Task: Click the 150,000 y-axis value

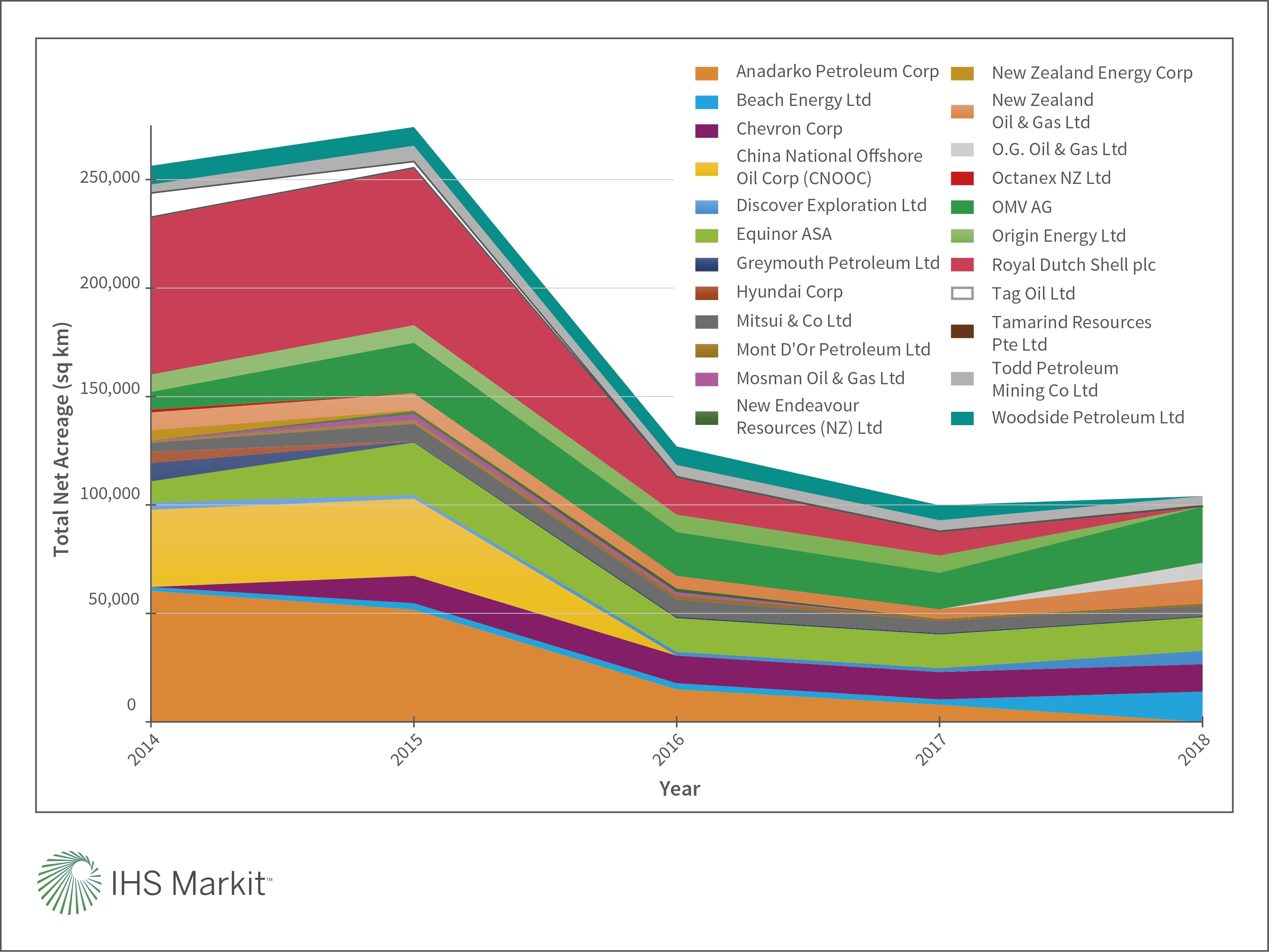Action: (110, 388)
